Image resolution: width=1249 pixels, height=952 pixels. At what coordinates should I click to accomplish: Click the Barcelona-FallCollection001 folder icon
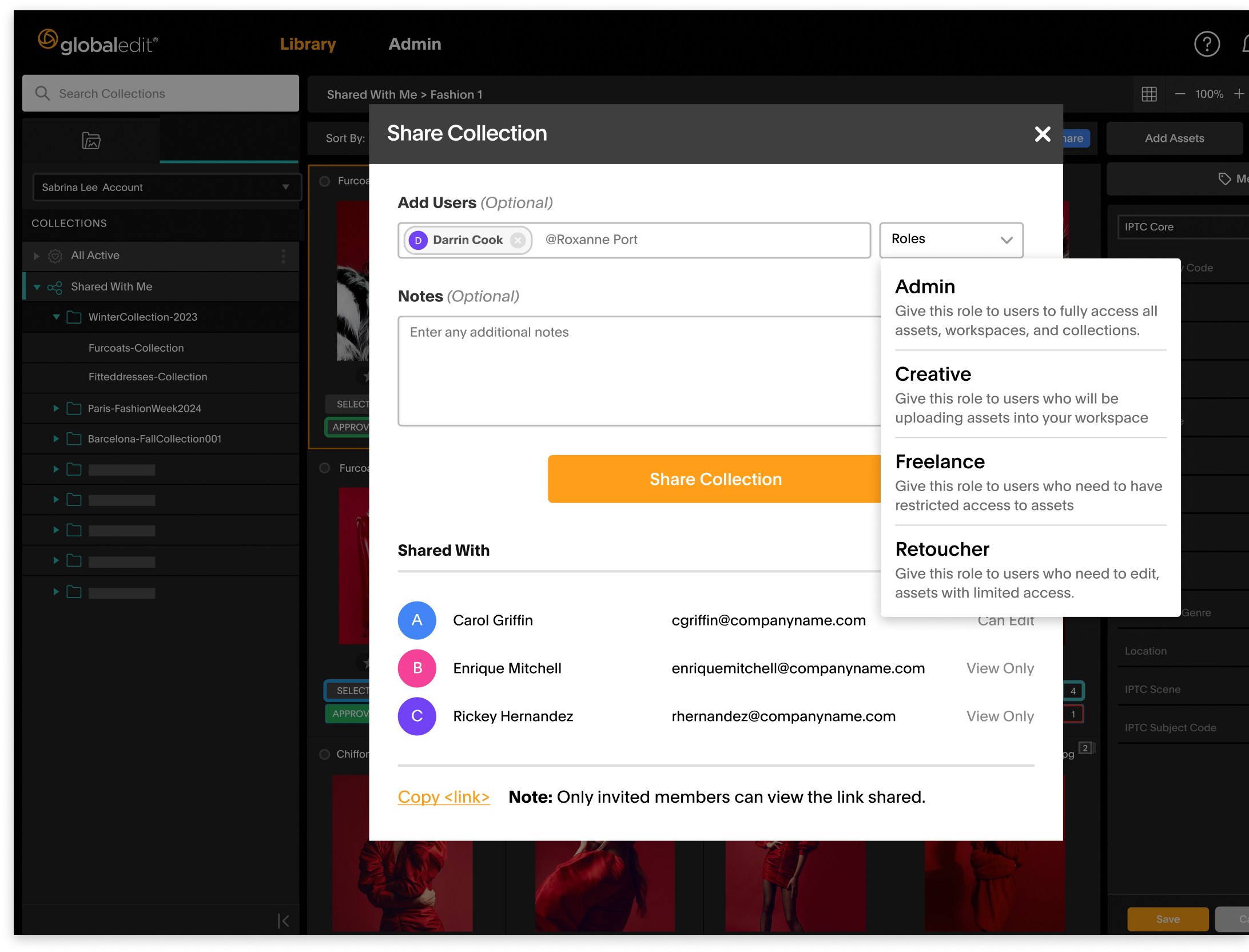point(74,439)
